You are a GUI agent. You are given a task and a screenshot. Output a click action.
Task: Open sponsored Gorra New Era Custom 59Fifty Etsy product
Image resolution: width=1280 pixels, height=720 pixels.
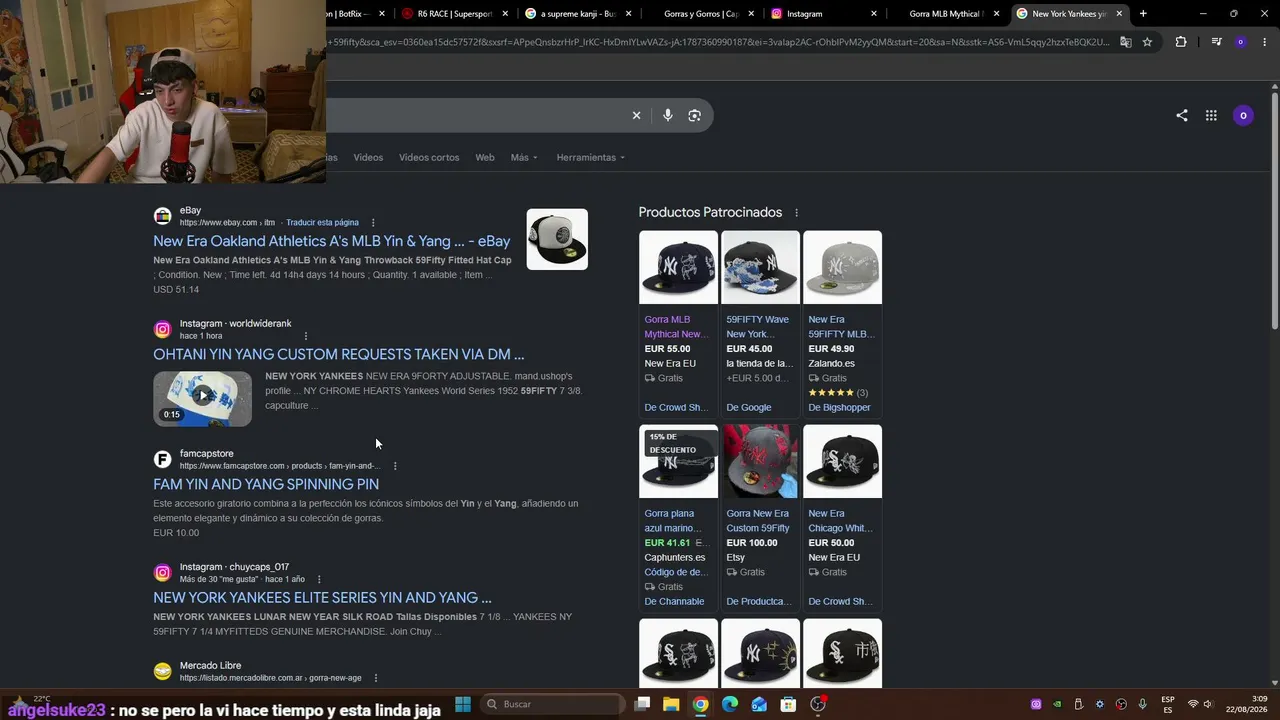click(758, 521)
